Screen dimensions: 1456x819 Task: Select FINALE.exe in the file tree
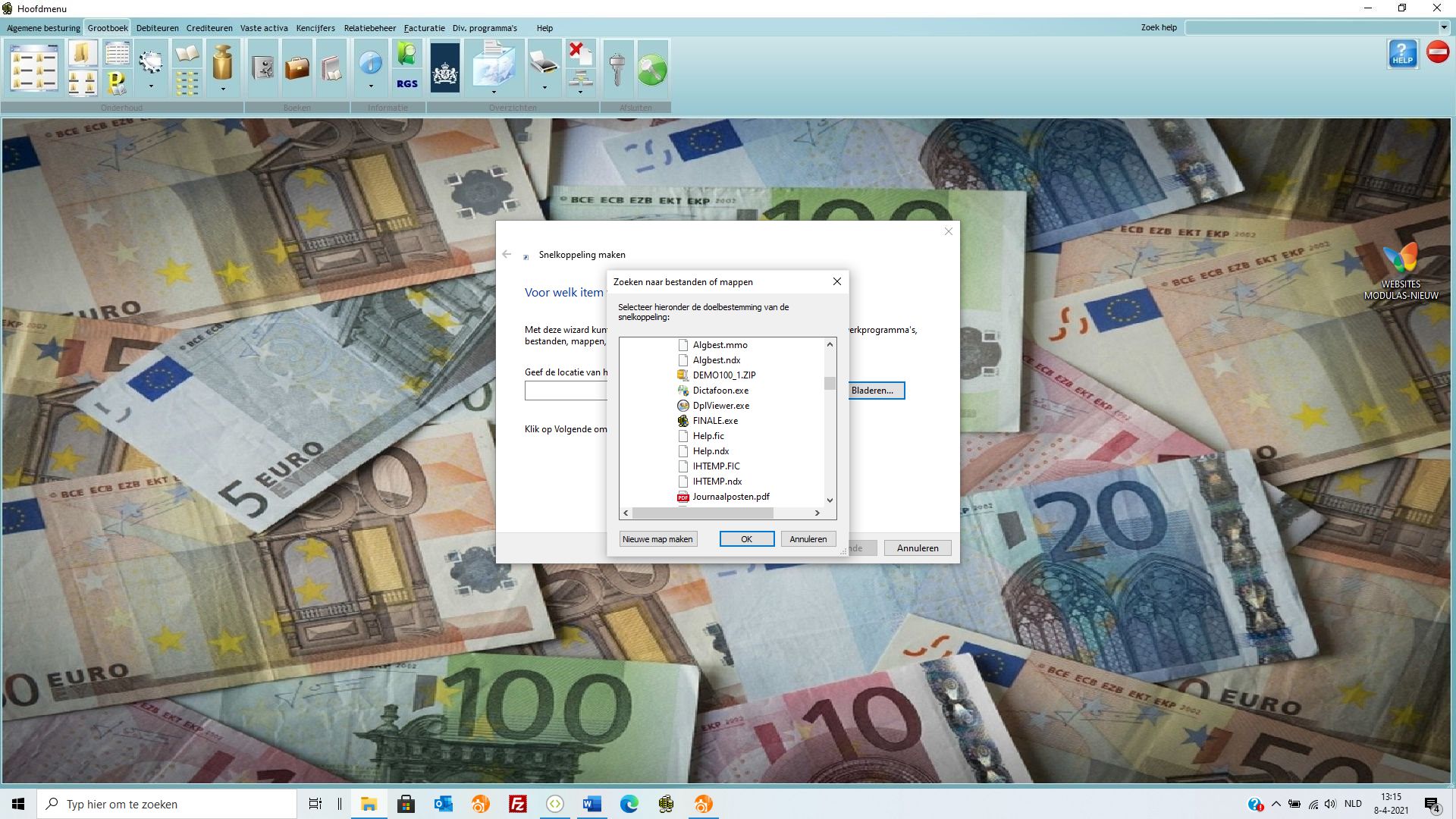click(715, 421)
